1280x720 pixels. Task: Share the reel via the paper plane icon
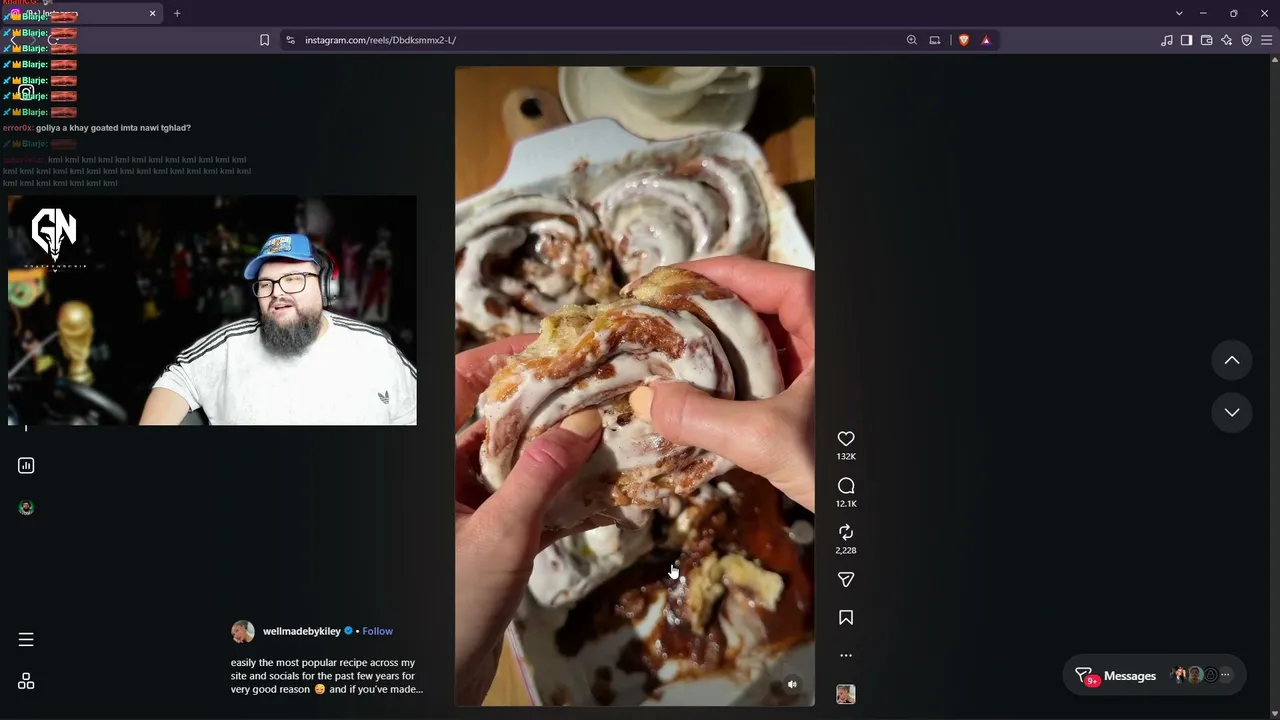point(846,580)
